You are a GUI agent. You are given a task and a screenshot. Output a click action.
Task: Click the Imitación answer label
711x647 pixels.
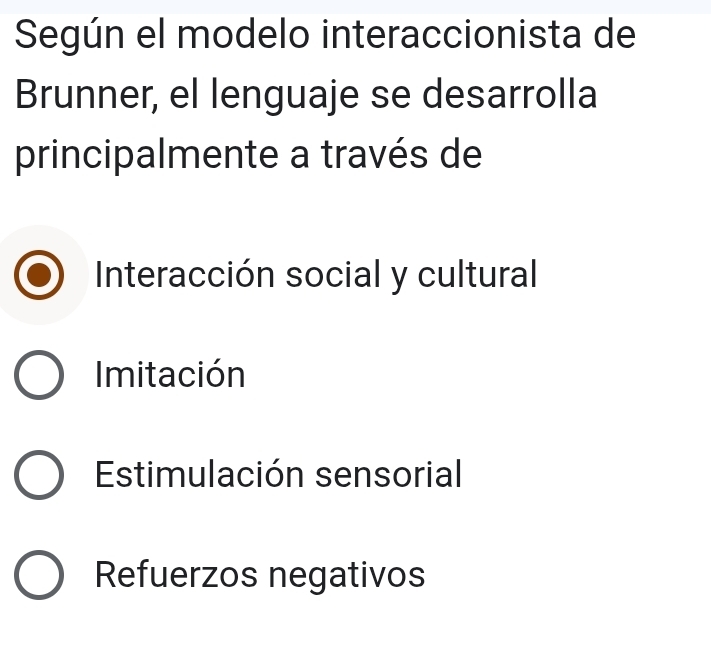click(x=170, y=375)
